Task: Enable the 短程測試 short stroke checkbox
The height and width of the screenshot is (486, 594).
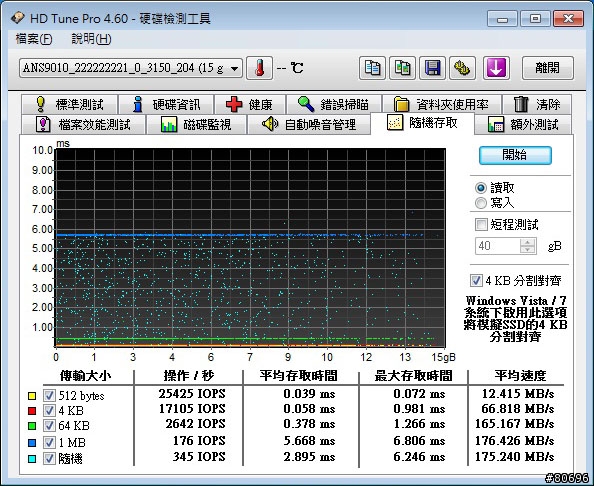Action: [x=481, y=225]
